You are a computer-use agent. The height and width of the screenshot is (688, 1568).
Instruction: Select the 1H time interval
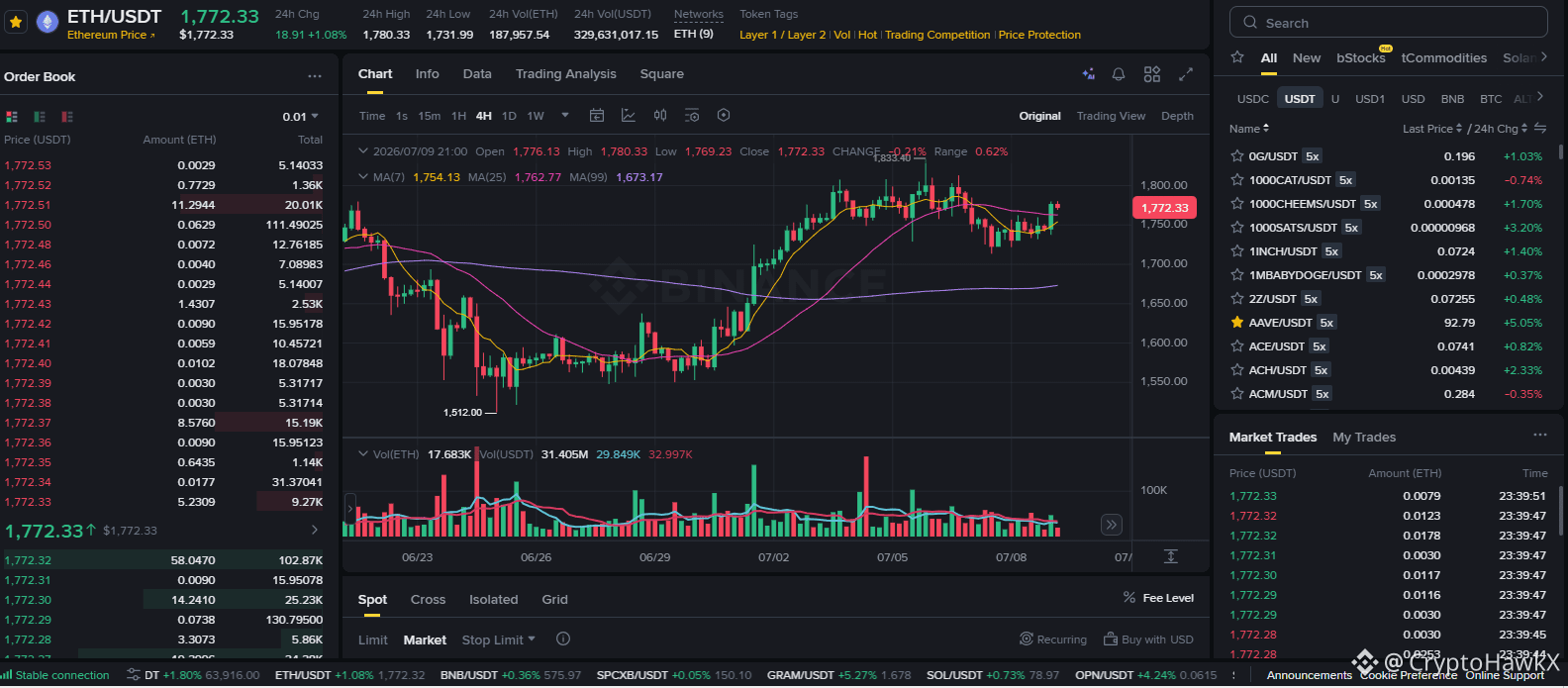pyautogui.click(x=459, y=116)
